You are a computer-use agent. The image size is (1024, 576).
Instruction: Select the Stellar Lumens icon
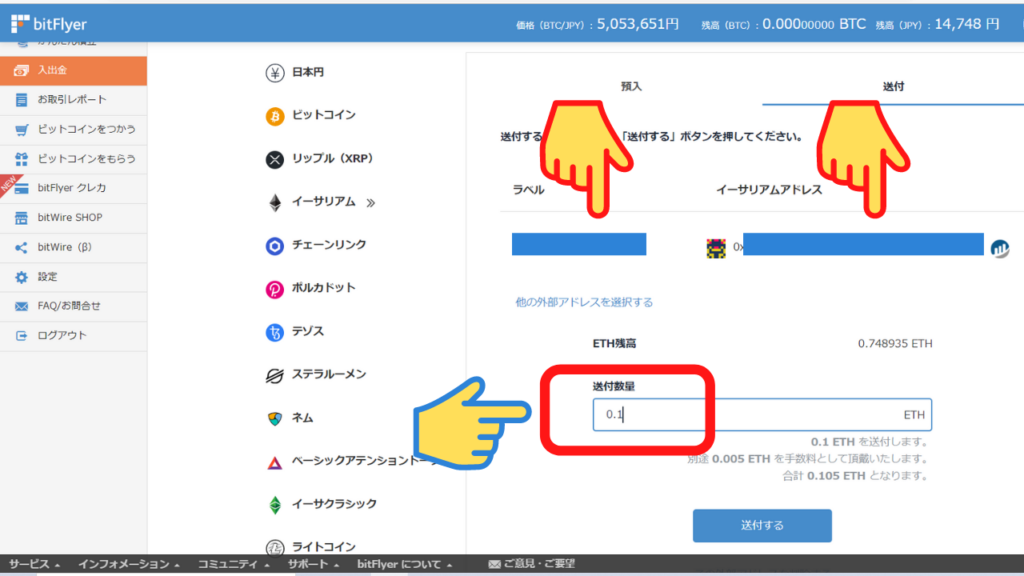[x=275, y=376]
